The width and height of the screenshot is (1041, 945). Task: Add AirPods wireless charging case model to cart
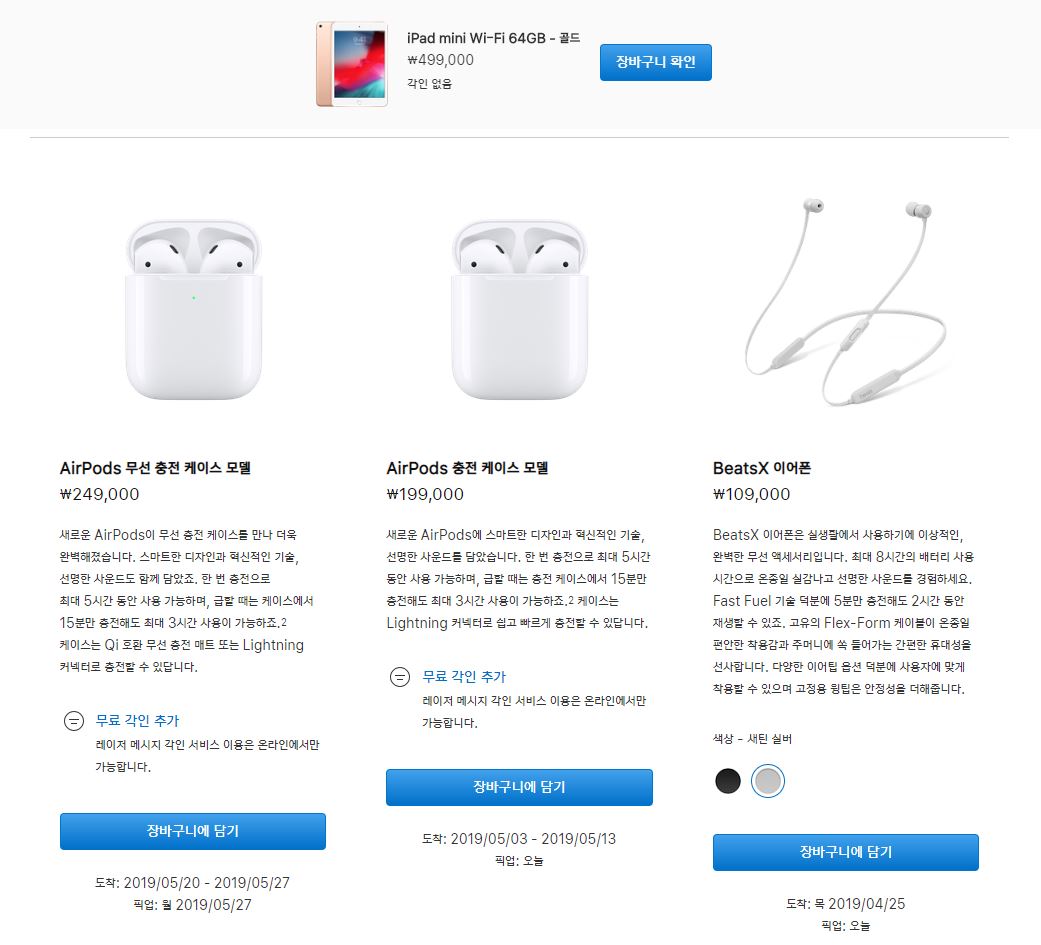[193, 831]
